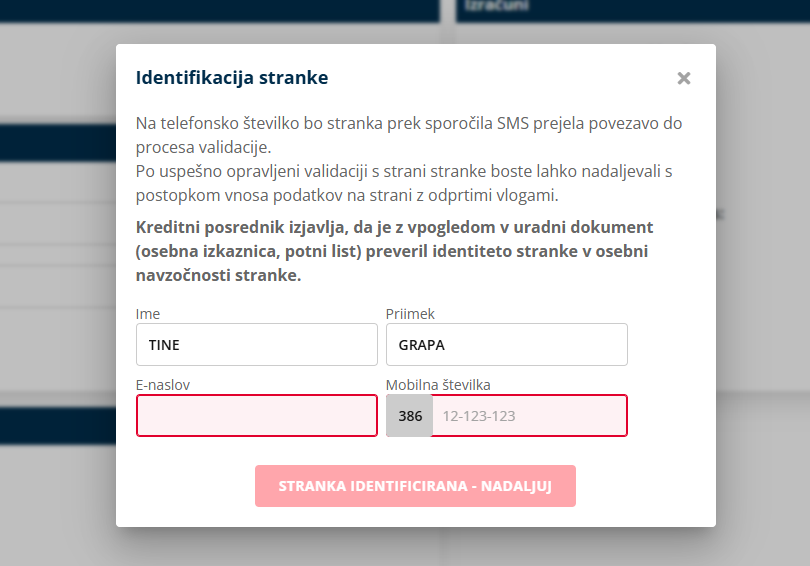Click the Ime field containing TINE
This screenshot has width=810, height=566.
click(x=256, y=345)
